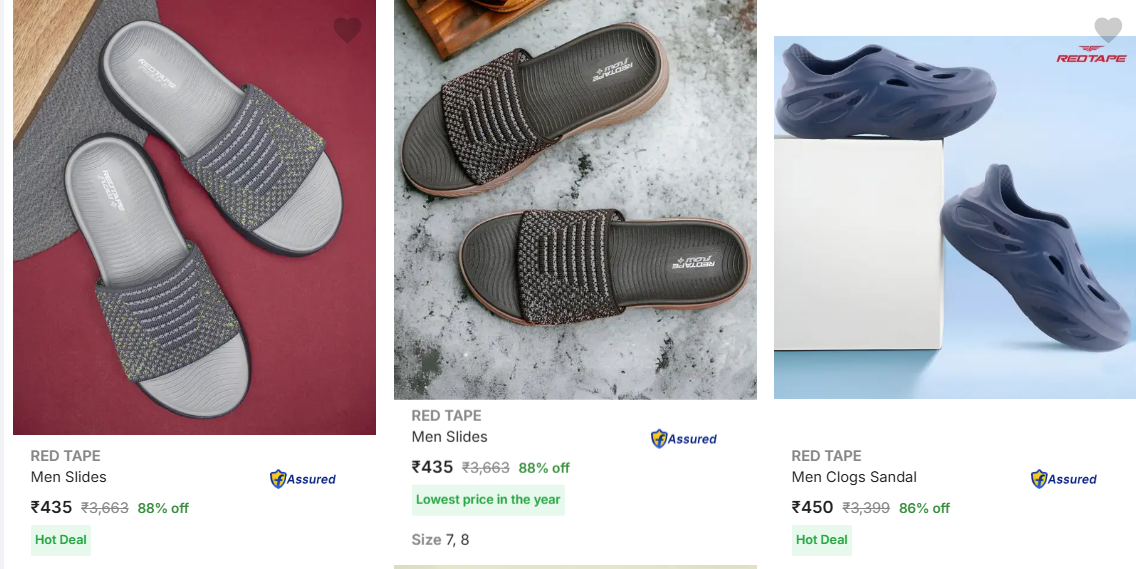The image size is (1136, 569).
Task: Click Assured badge on grey slides listing
Action: pyautogui.click(x=303, y=479)
